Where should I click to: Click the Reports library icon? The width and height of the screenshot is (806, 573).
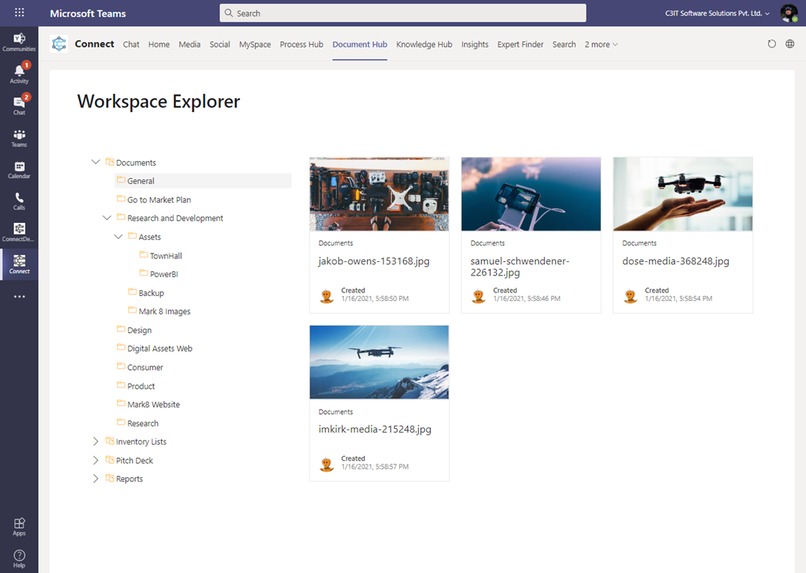(x=109, y=478)
